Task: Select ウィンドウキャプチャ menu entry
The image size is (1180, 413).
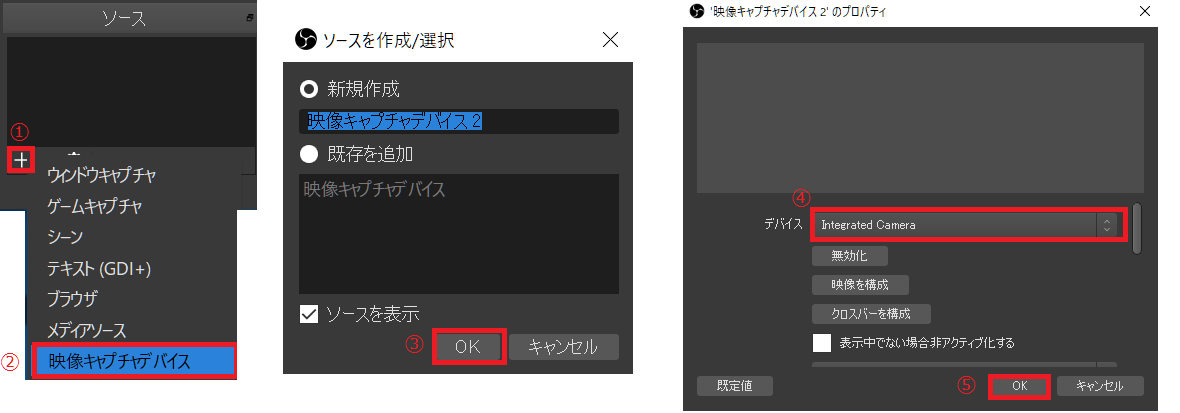Action: (x=102, y=175)
